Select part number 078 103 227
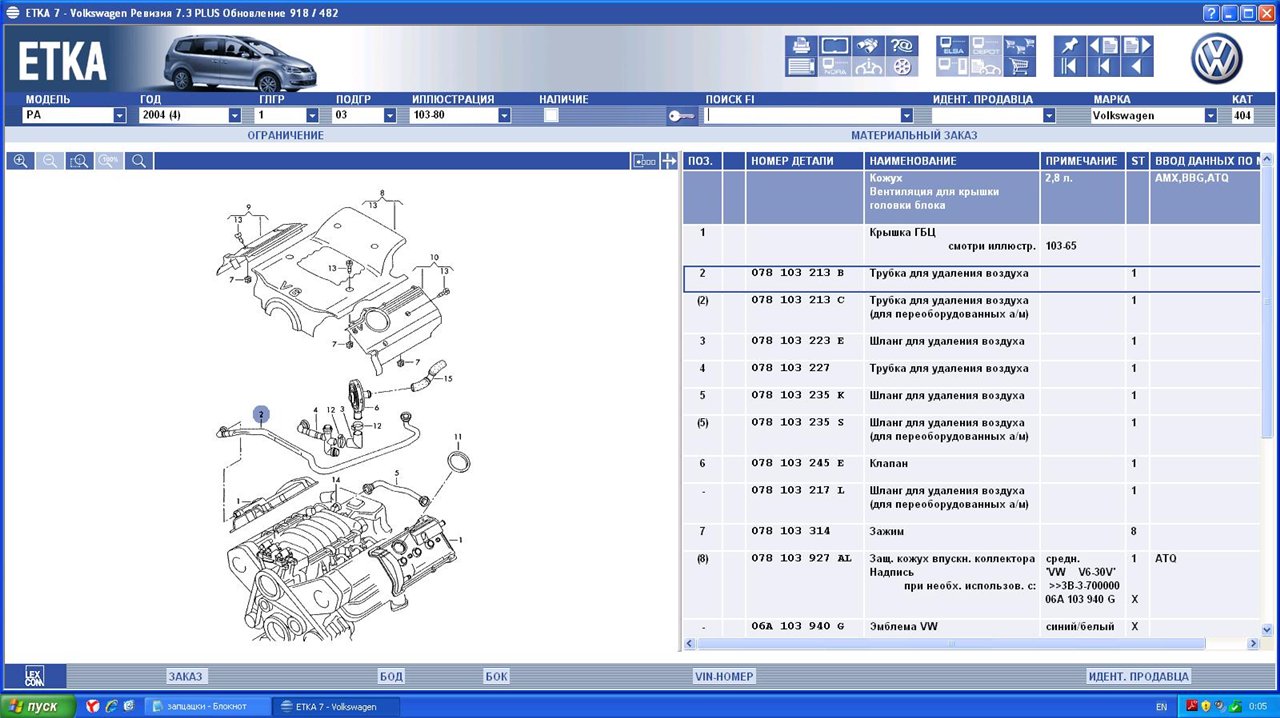Screen dimensions: 1280x718 tap(791, 368)
